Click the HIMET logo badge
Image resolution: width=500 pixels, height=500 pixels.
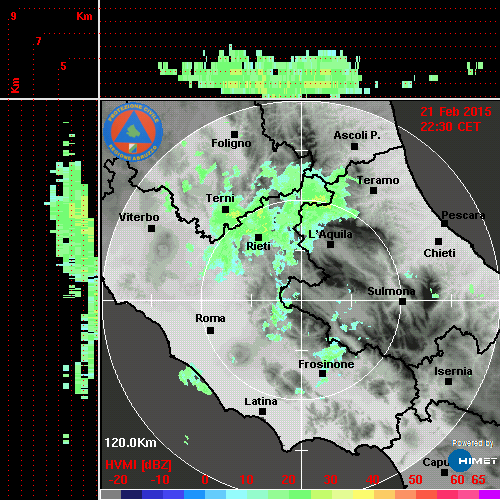[473, 460]
